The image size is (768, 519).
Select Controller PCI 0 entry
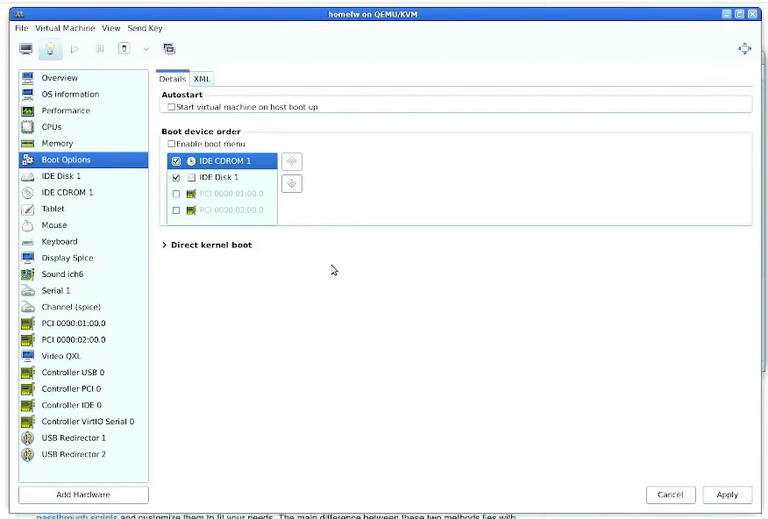pos(83,389)
